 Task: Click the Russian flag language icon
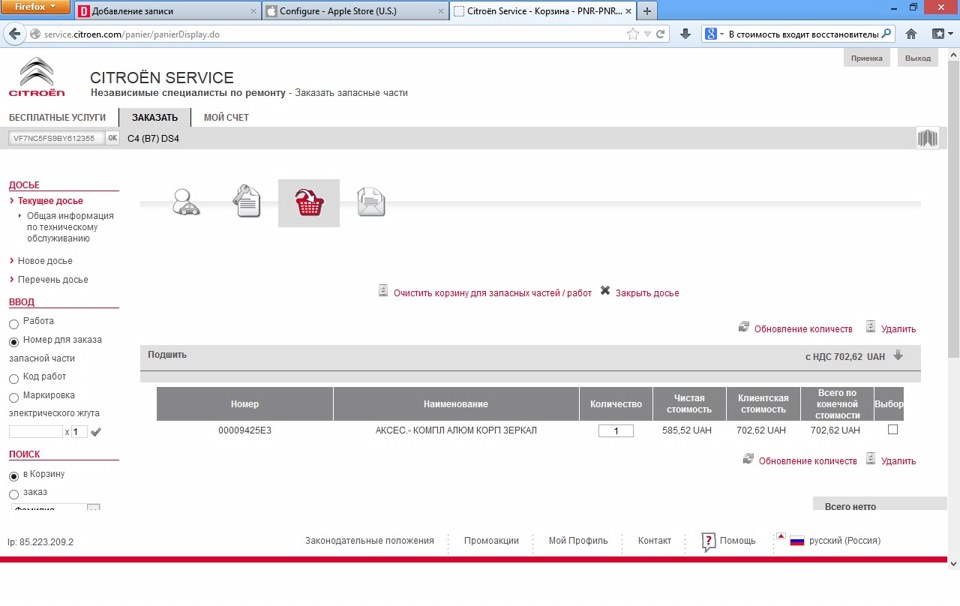tap(797, 541)
